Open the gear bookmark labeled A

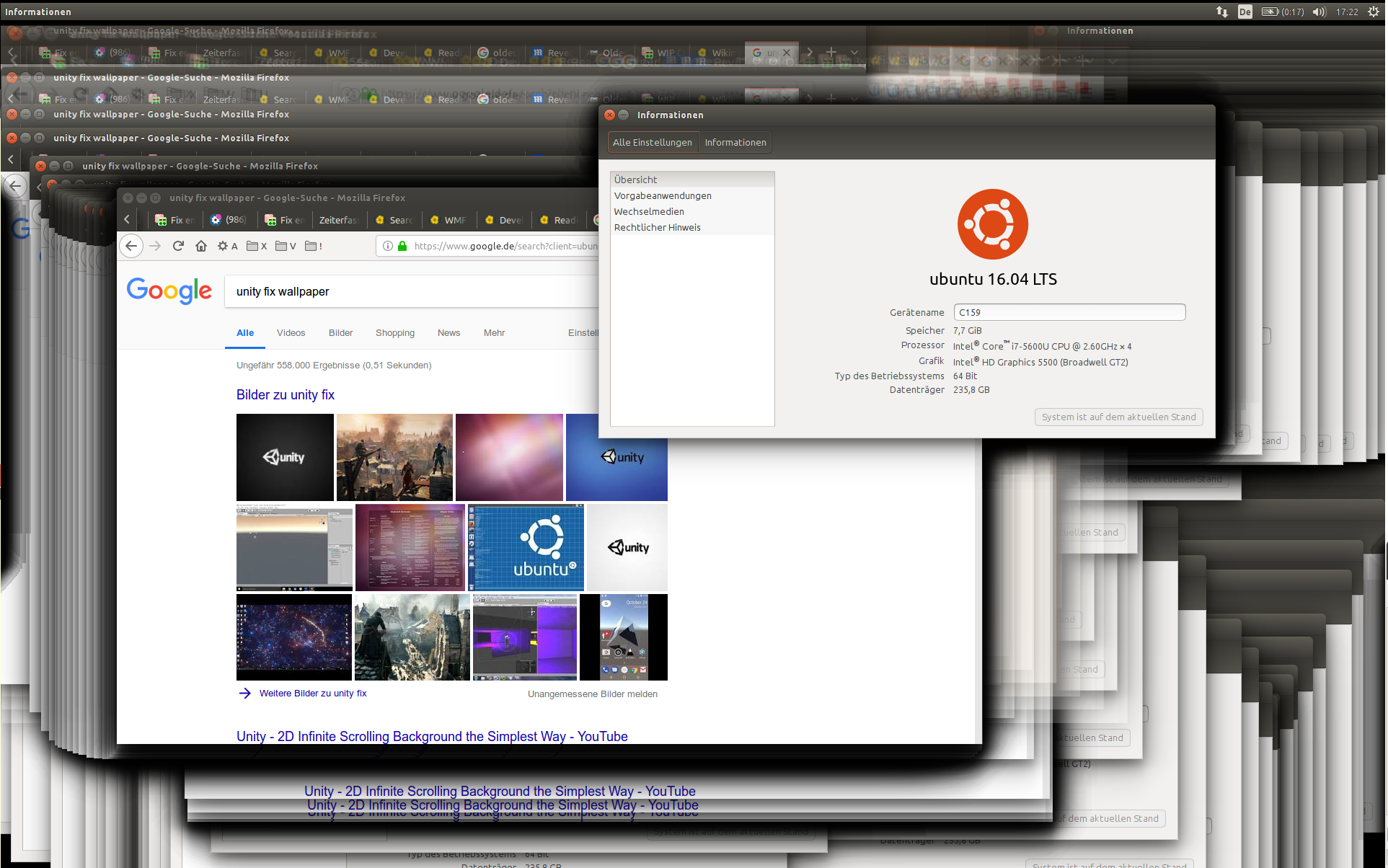point(227,246)
